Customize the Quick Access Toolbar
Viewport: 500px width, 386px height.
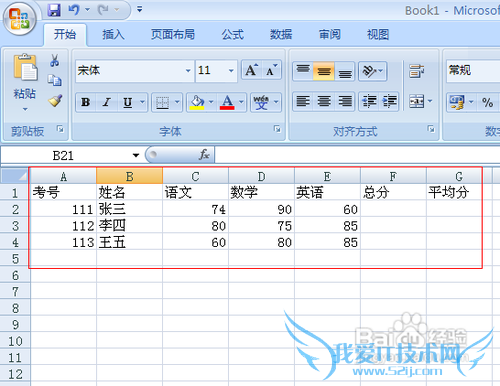point(140,9)
